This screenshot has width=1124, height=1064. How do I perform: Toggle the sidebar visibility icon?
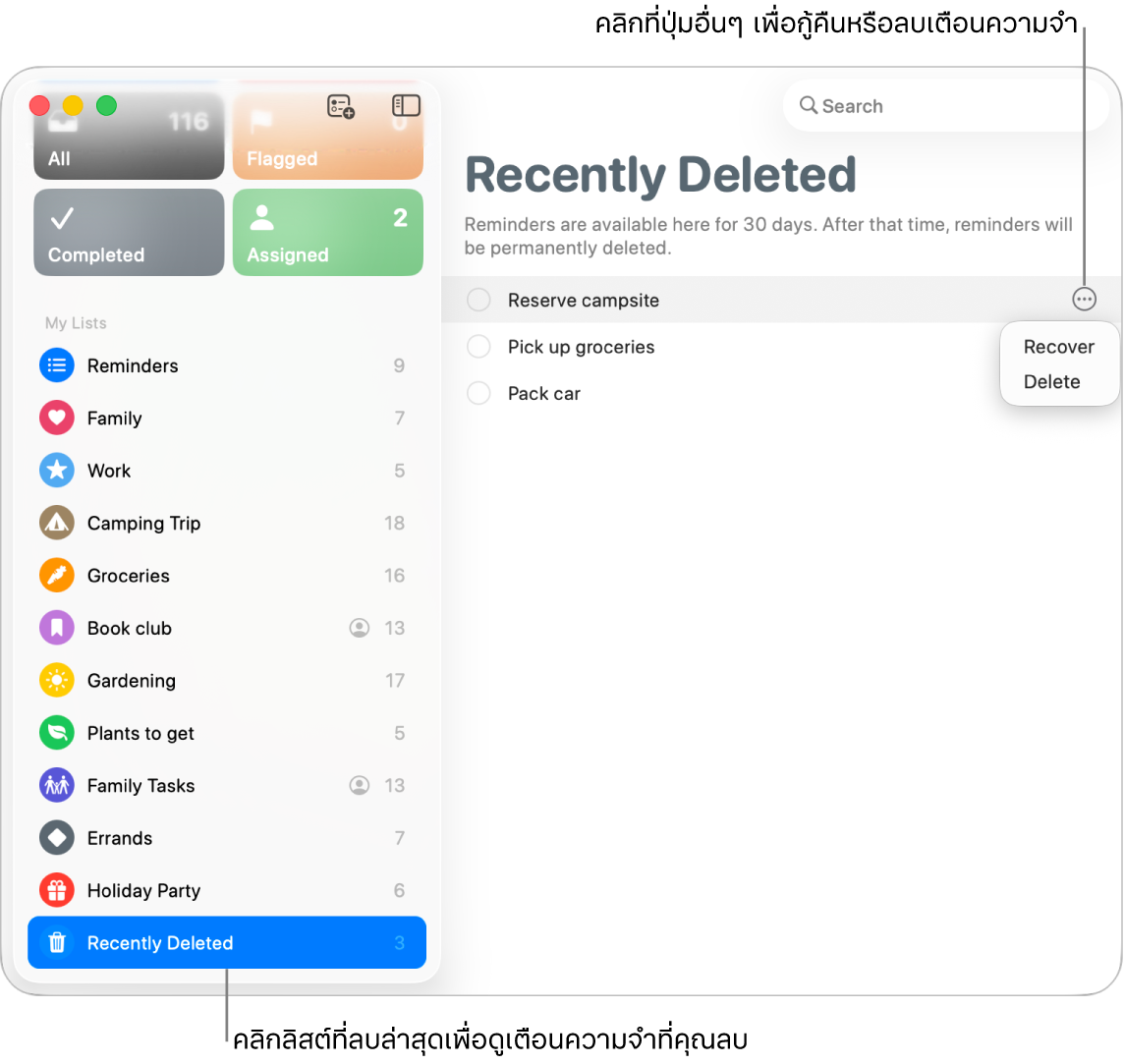click(406, 106)
